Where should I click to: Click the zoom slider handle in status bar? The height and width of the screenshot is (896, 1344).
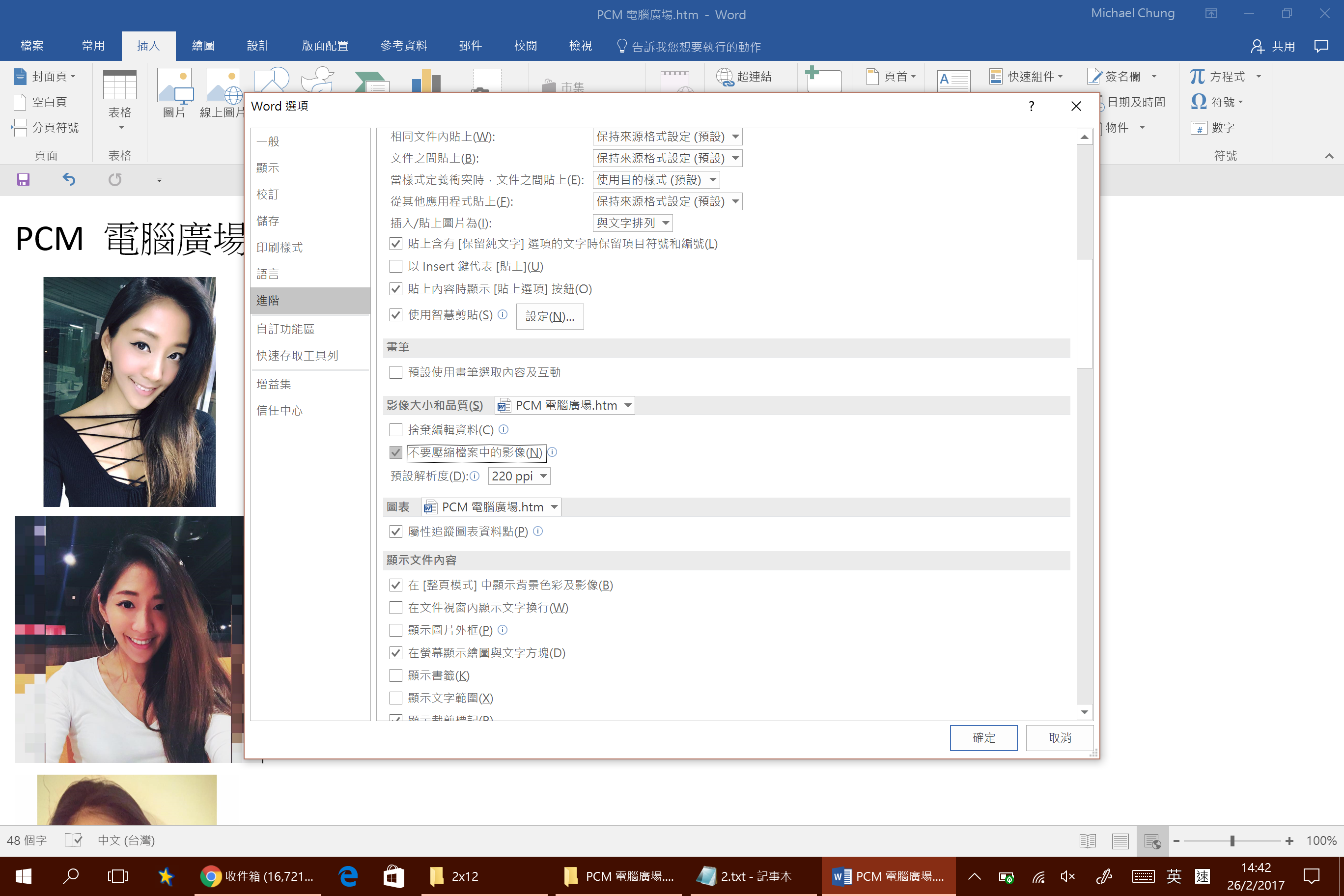(1232, 840)
